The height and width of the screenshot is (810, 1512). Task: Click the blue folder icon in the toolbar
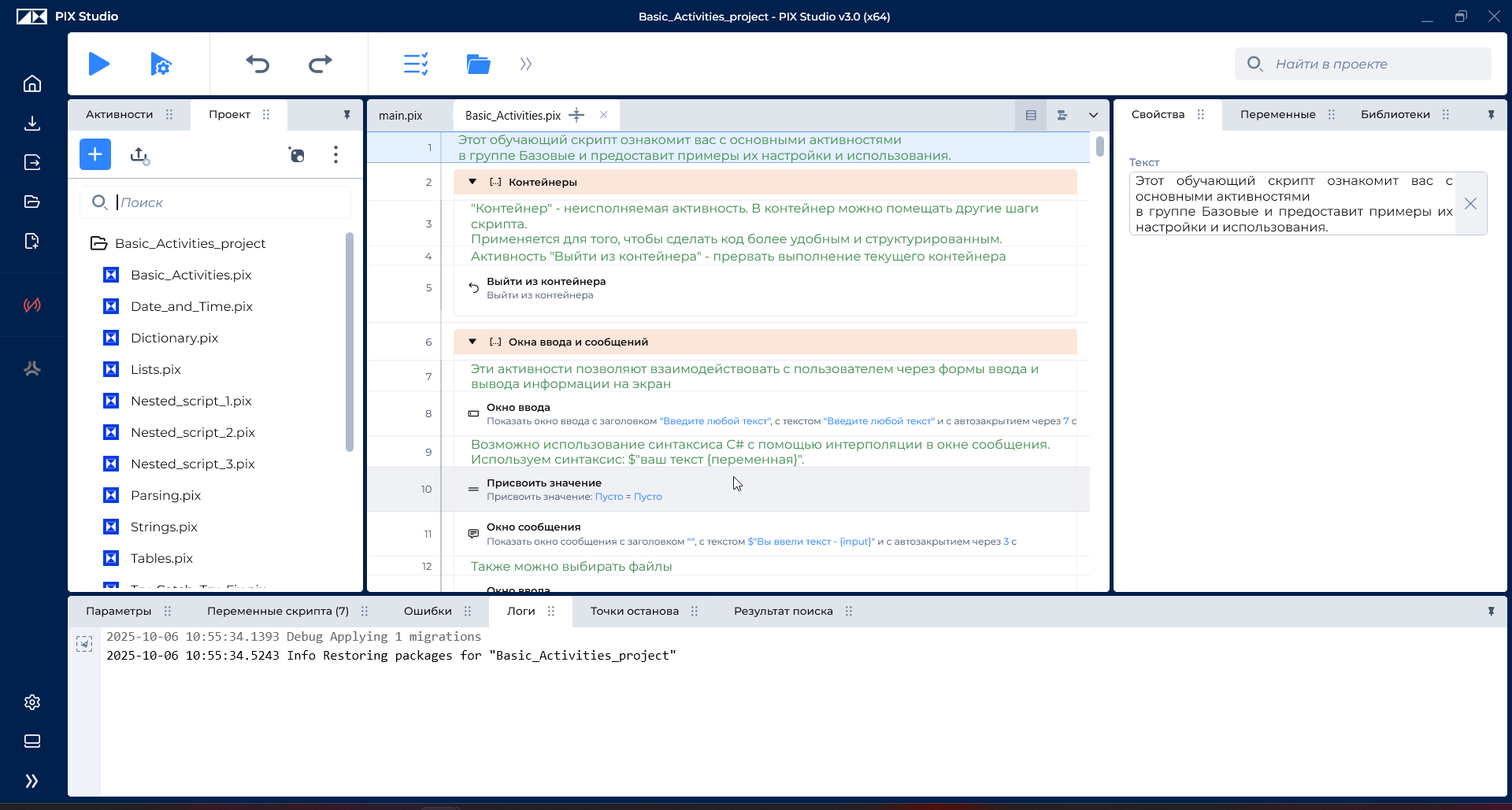pos(478,64)
